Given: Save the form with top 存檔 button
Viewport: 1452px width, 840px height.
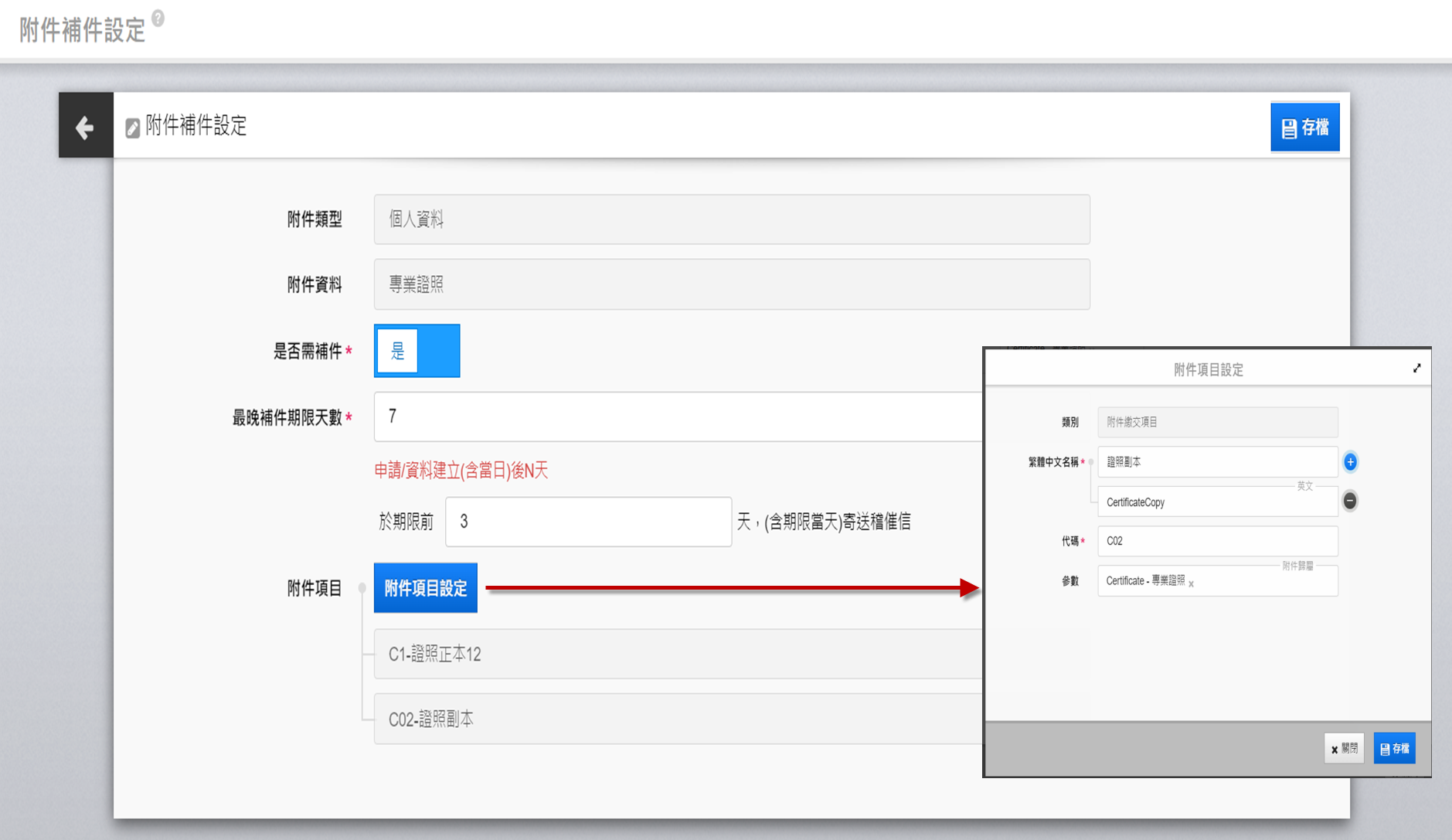Looking at the screenshot, I should (1304, 128).
